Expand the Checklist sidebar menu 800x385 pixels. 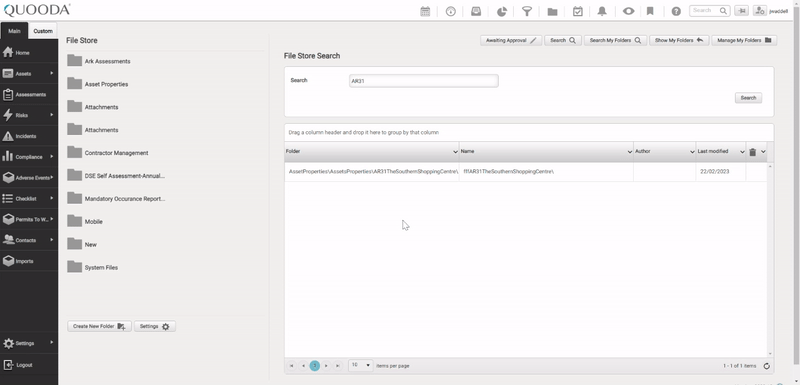29,198
